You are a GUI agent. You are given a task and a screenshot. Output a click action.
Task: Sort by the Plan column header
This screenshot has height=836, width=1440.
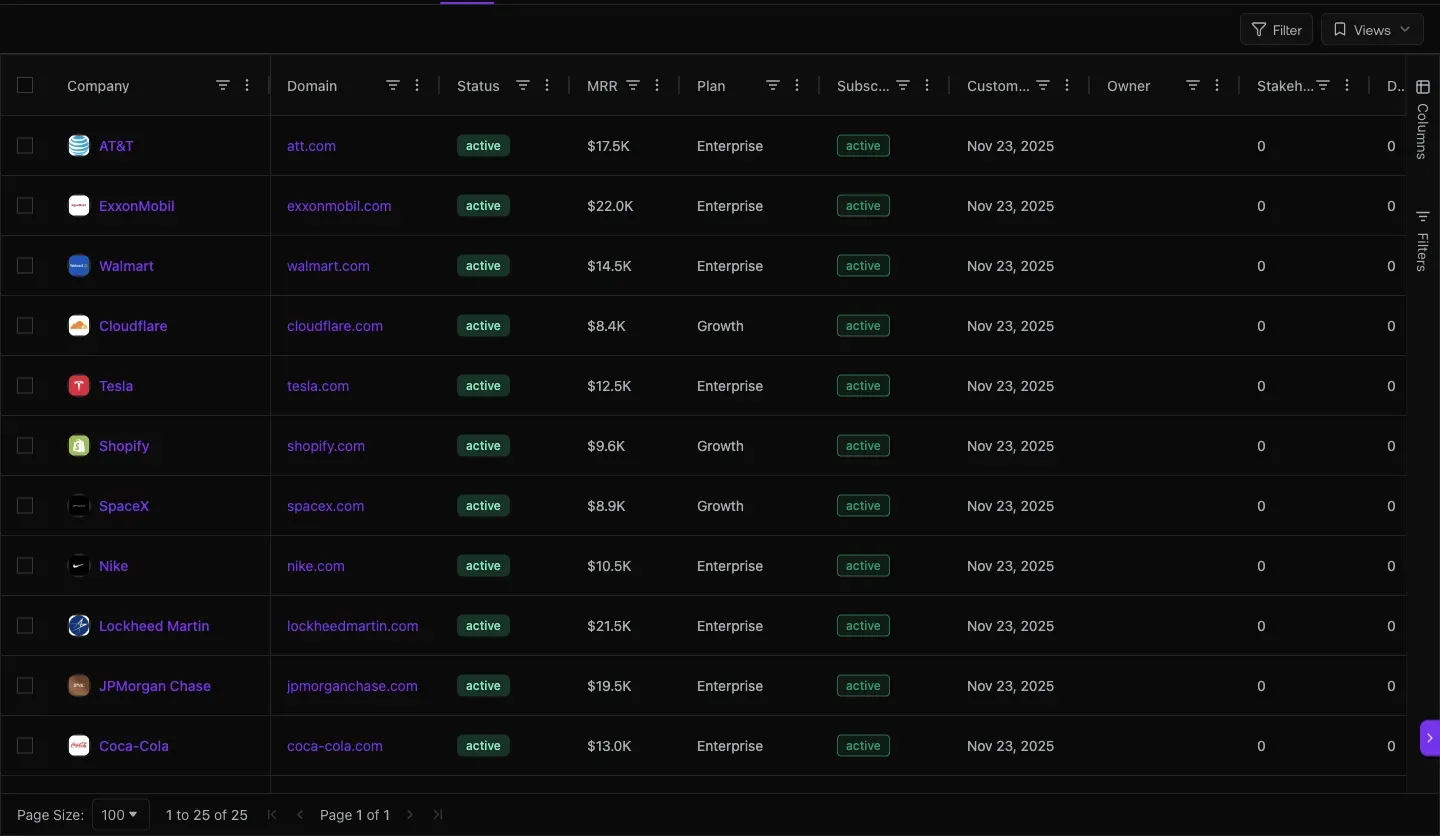(x=711, y=86)
